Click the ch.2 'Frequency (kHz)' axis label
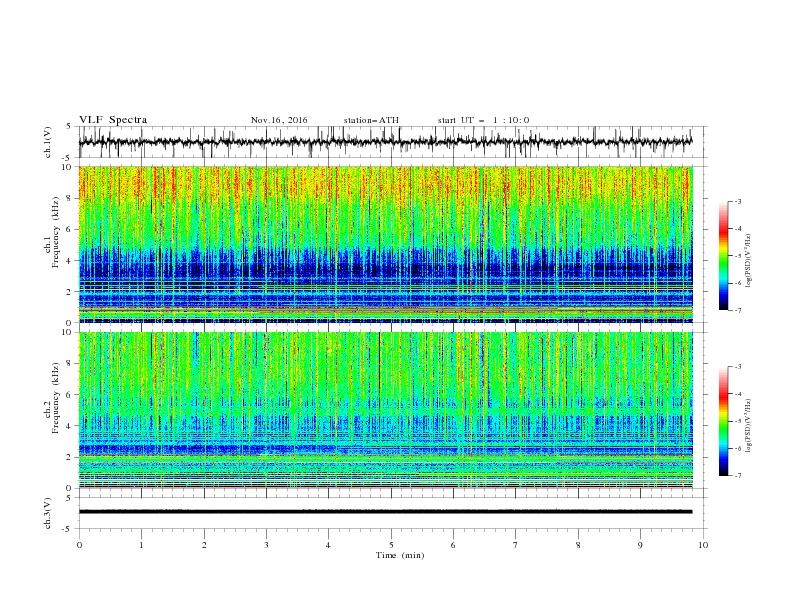Screen dimensions: 792x612 click(56, 397)
